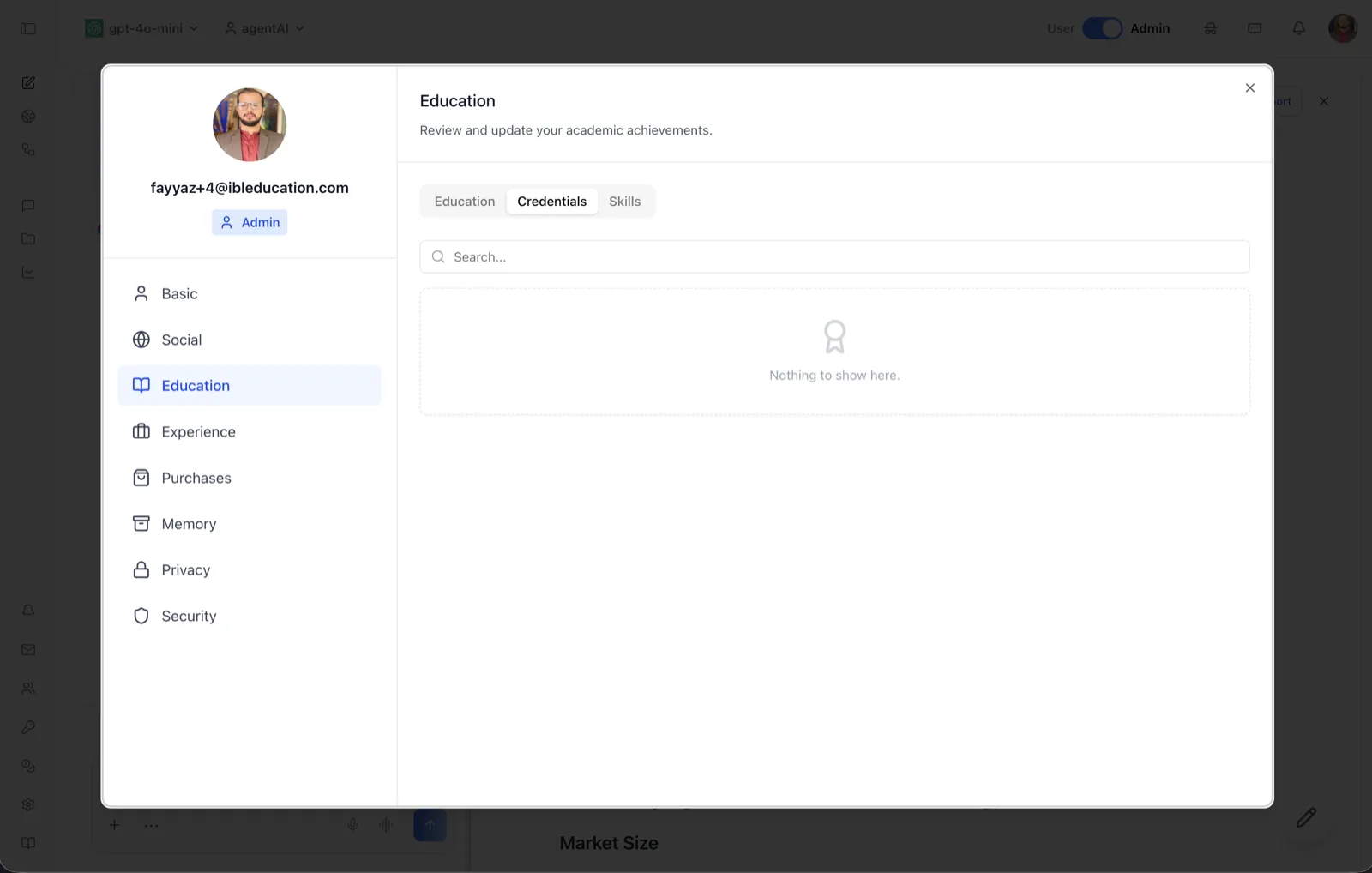This screenshot has height=873, width=1372.
Task: Close the profile dialog with the X
Action: coord(1249,87)
